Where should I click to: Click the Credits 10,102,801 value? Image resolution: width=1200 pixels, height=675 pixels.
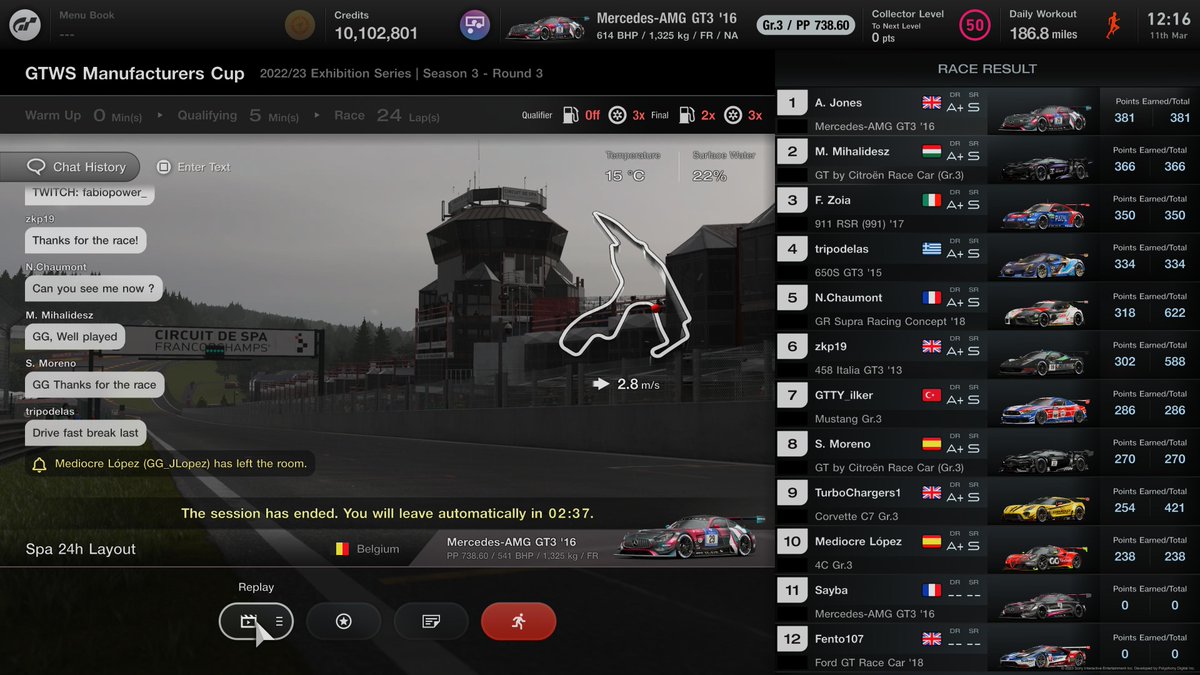pyautogui.click(x=376, y=33)
